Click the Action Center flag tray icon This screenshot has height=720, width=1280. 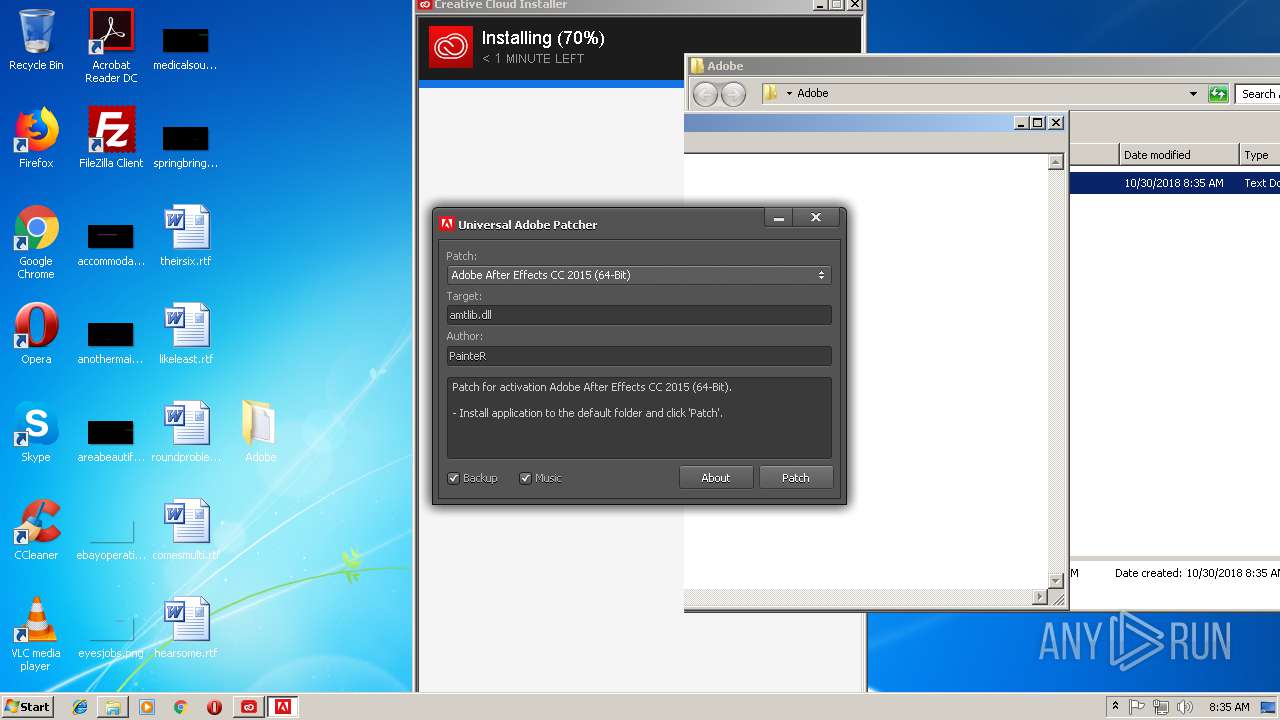click(x=1137, y=707)
